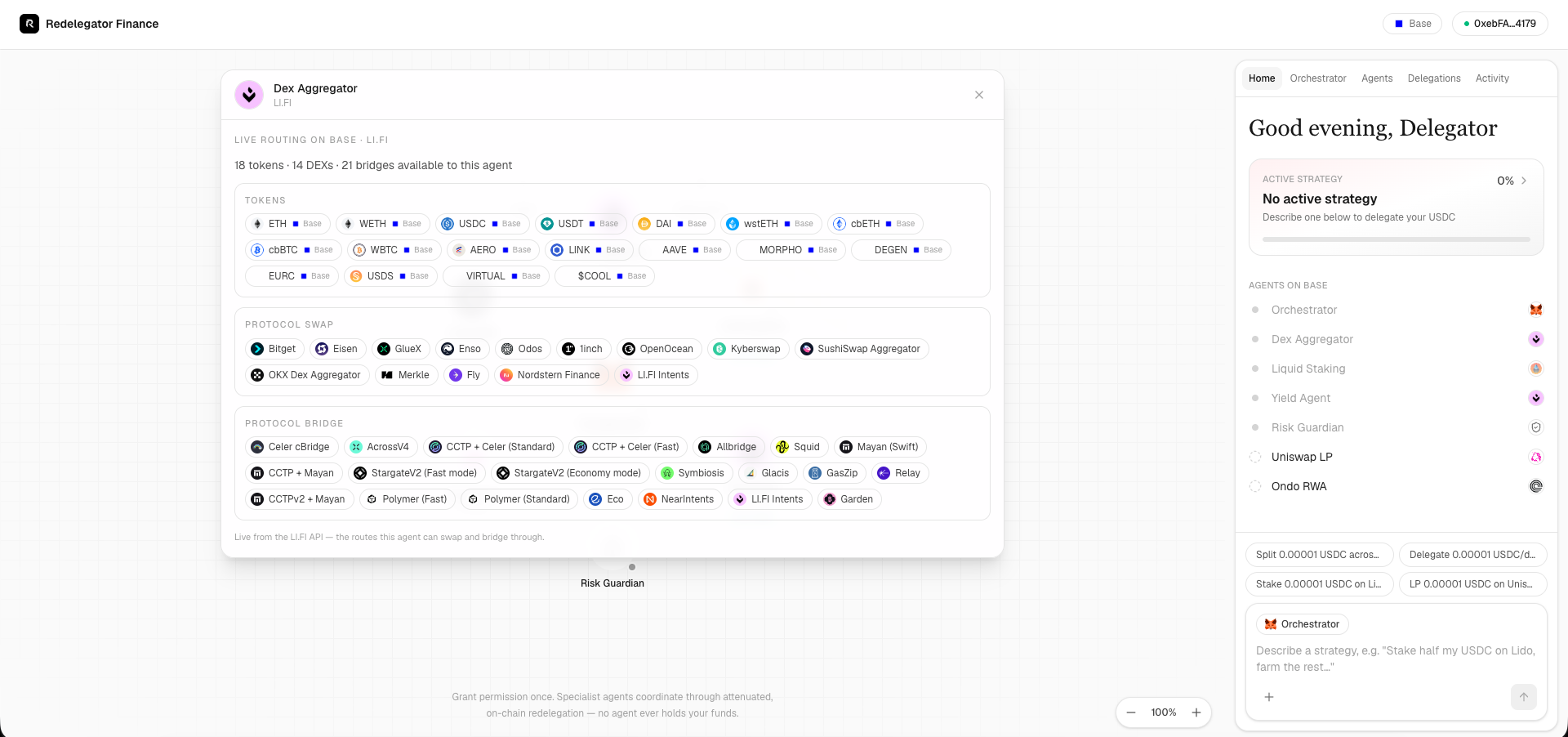Switch to the Home tab
1568x737 pixels.
point(1262,78)
